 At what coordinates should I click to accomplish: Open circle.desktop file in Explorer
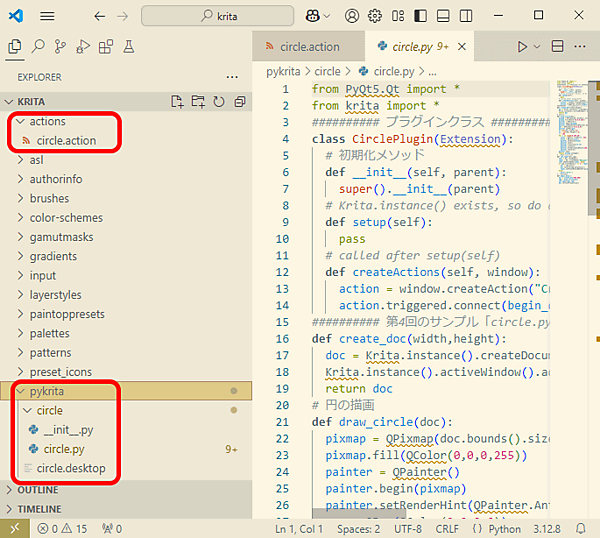click(x=70, y=468)
